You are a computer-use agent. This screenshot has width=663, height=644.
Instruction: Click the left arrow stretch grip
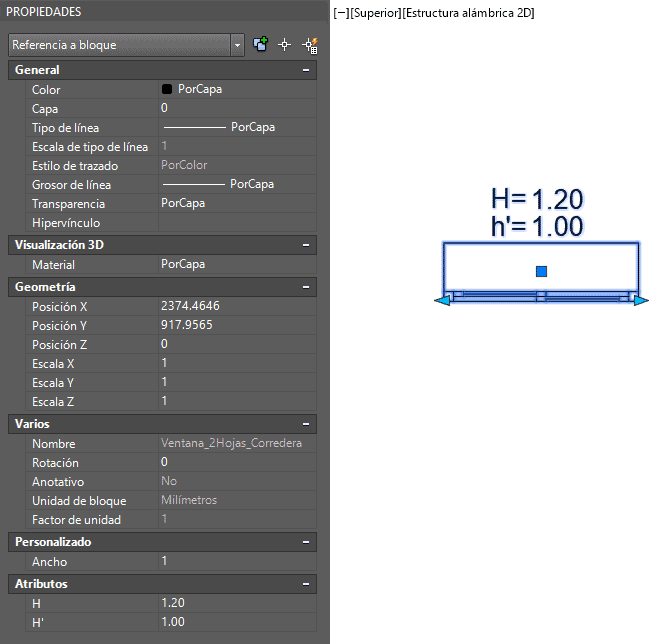point(440,300)
